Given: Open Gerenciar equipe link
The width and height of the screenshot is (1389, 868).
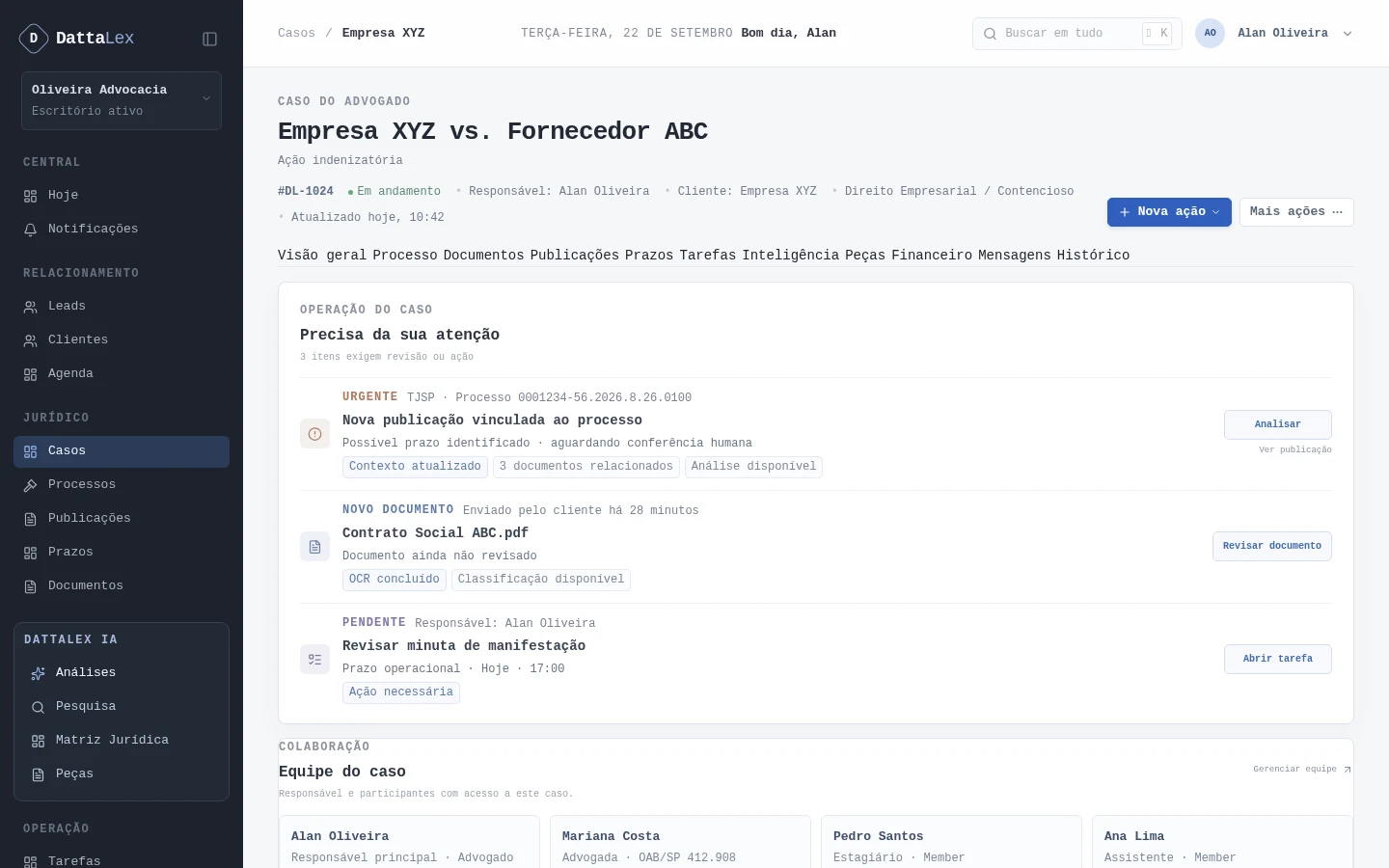Looking at the screenshot, I should coord(1302,770).
